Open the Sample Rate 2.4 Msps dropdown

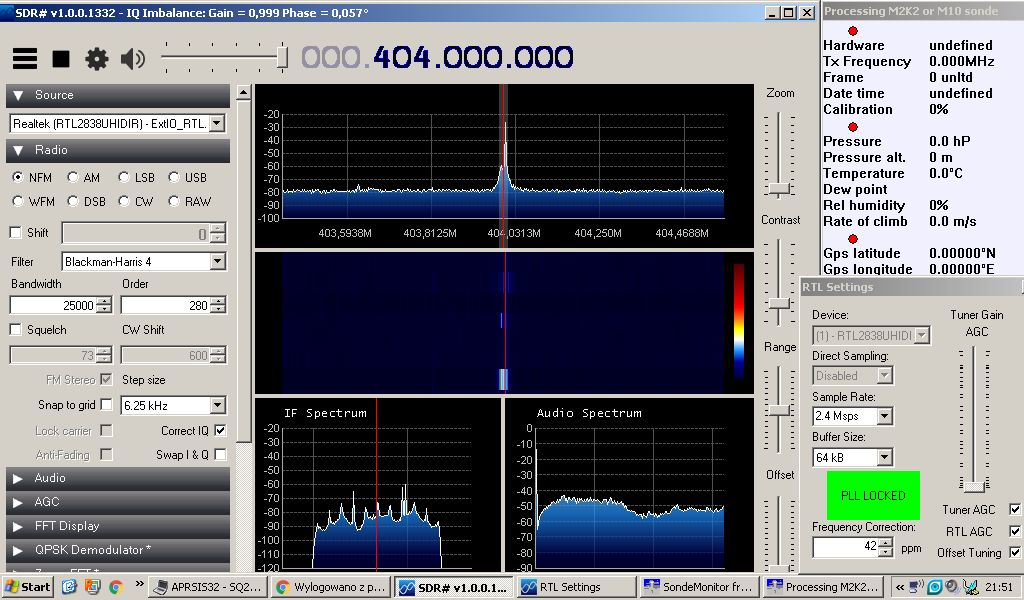point(885,416)
